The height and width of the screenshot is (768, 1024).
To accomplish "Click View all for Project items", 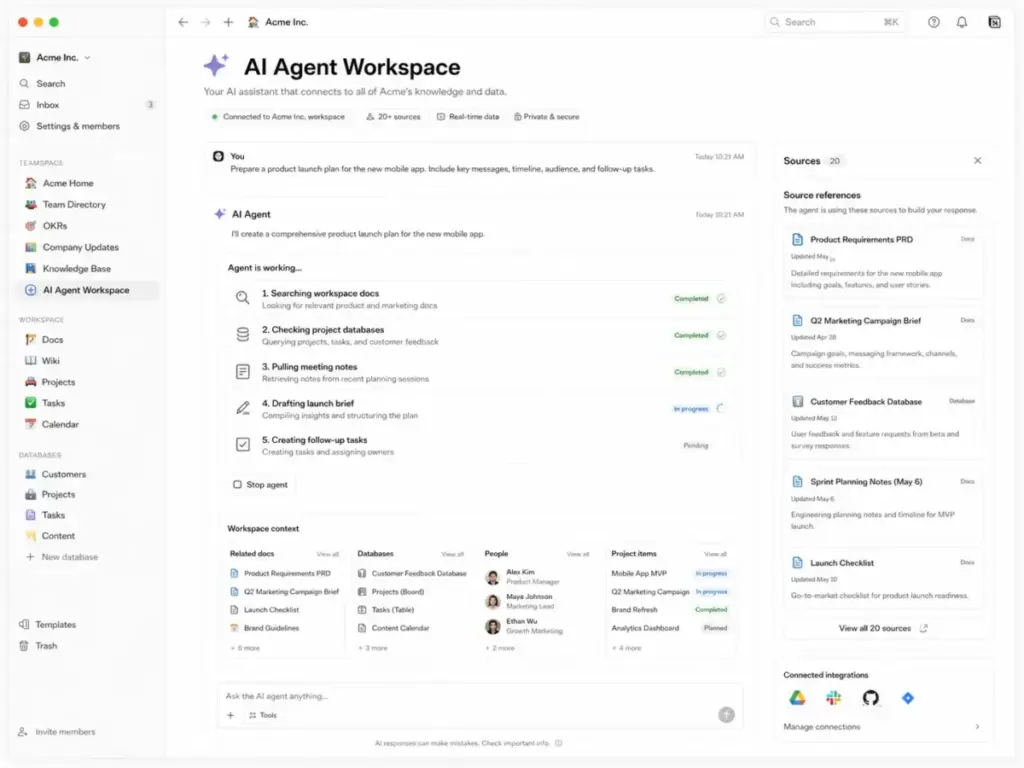I will pyautogui.click(x=715, y=554).
